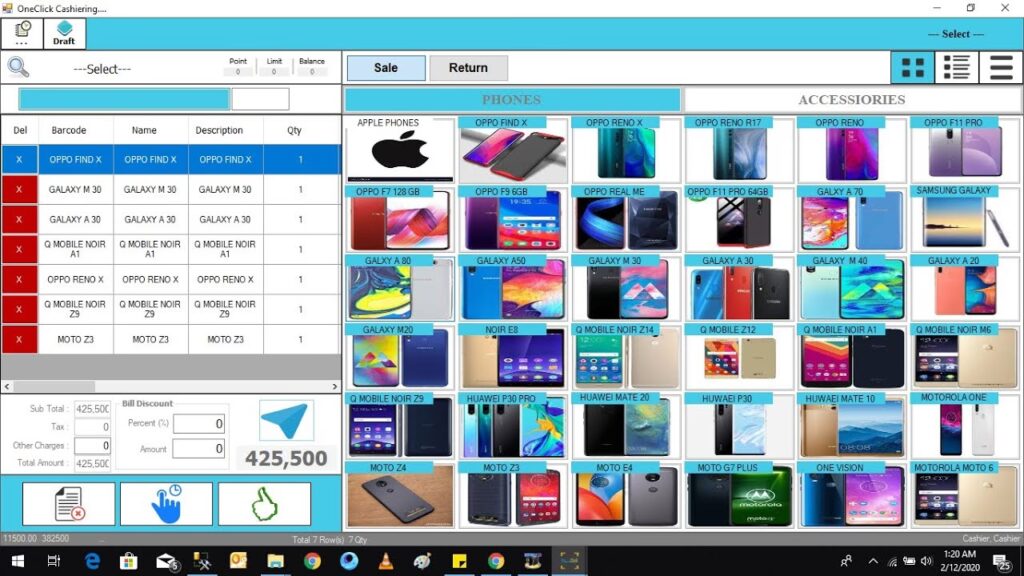This screenshot has width=1024, height=576.
Task: Click the clock history icon in top toolbar
Action: click(22, 33)
